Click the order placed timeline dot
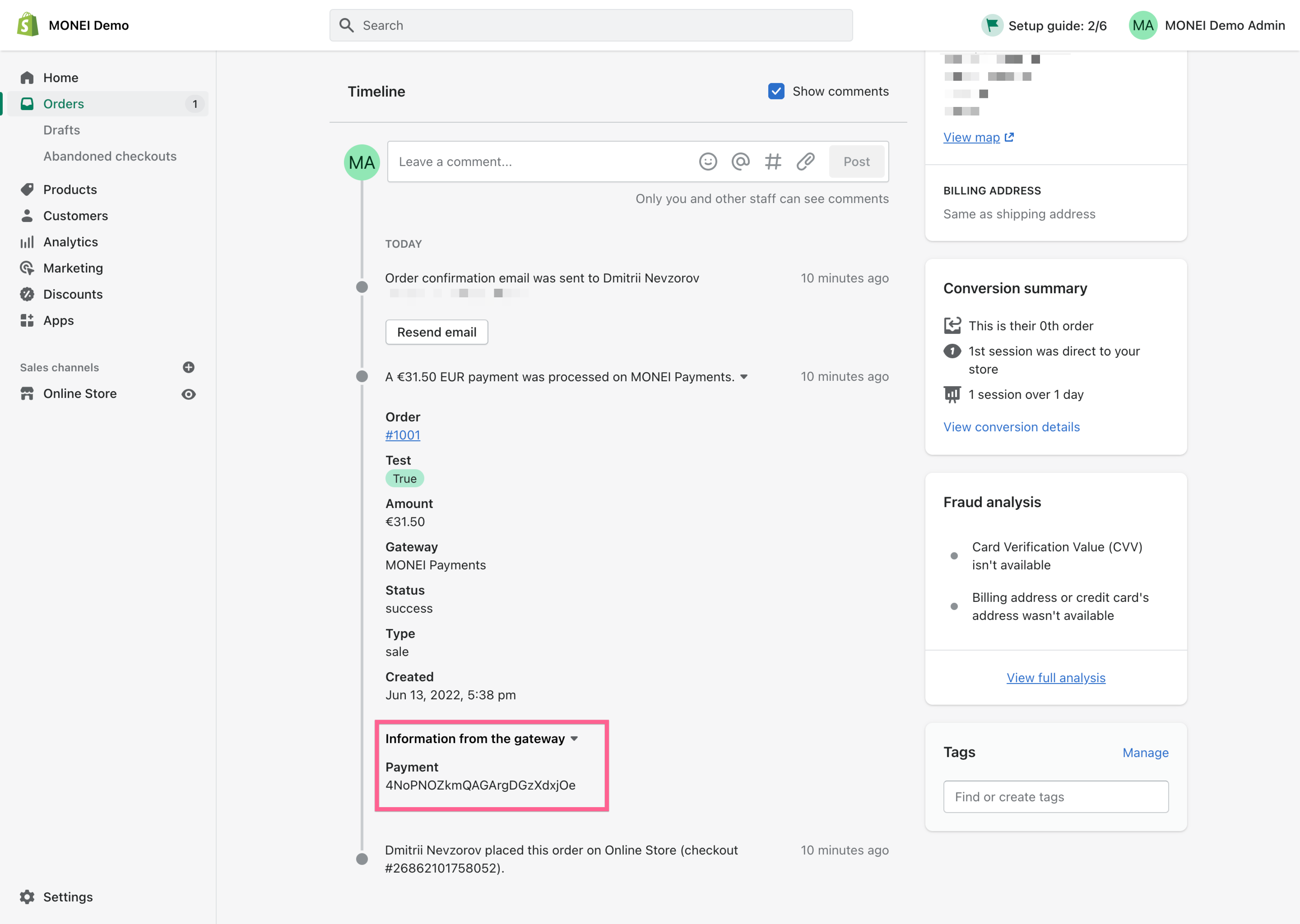The image size is (1300, 924). (362, 859)
